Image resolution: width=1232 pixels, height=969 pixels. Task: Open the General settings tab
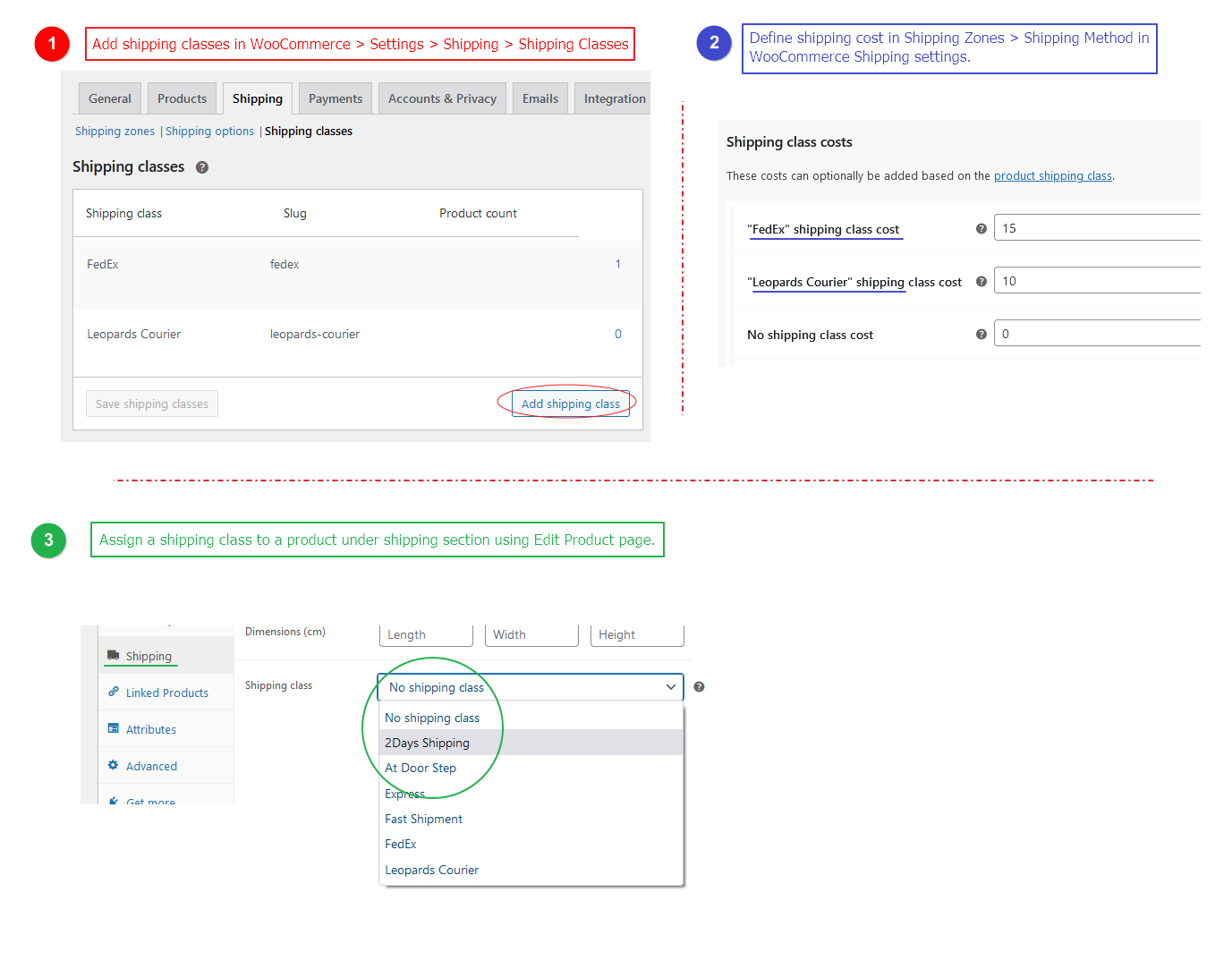coord(110,98)
